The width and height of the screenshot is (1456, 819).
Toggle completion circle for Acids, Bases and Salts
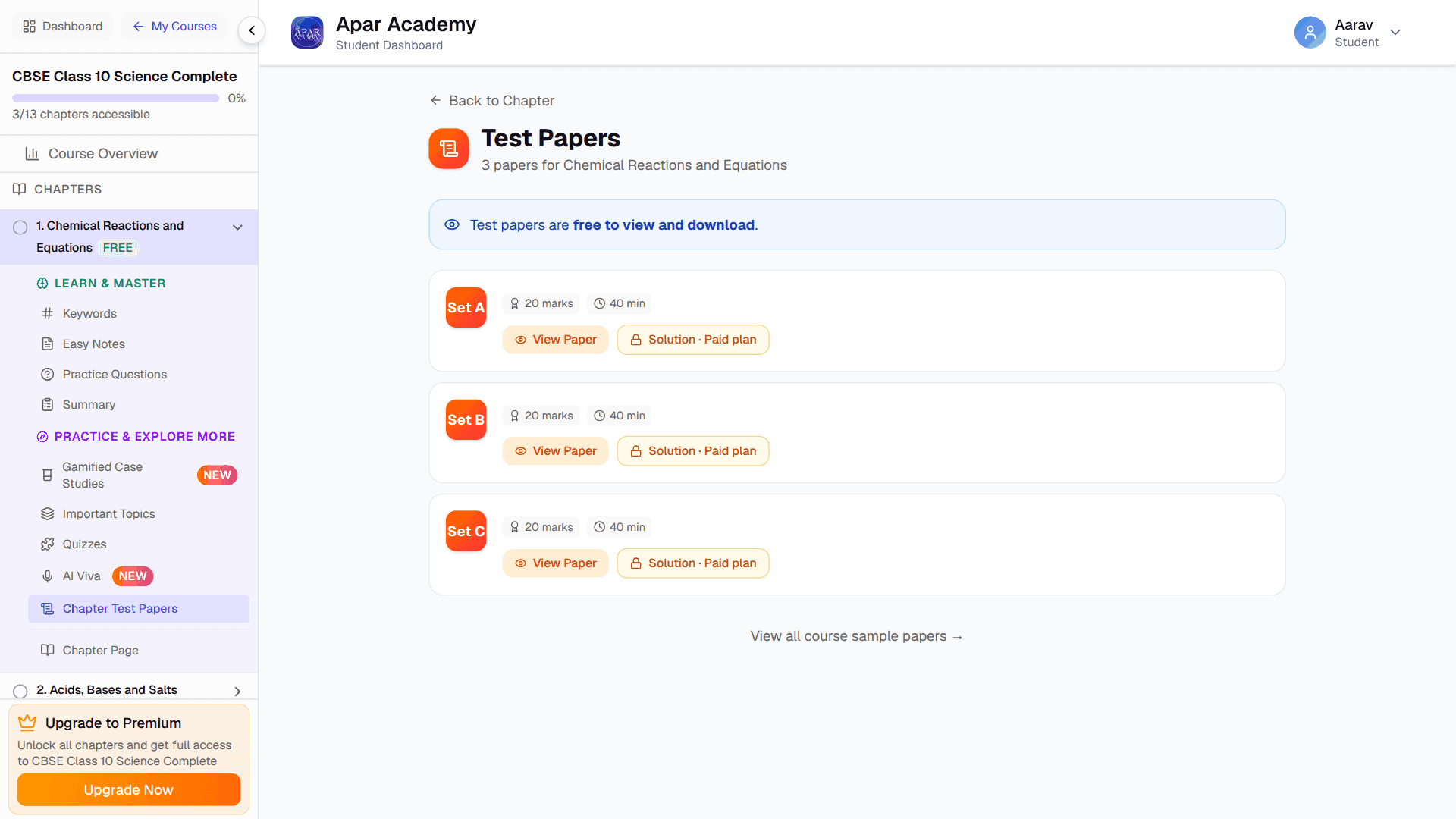(x=20, y=691)
